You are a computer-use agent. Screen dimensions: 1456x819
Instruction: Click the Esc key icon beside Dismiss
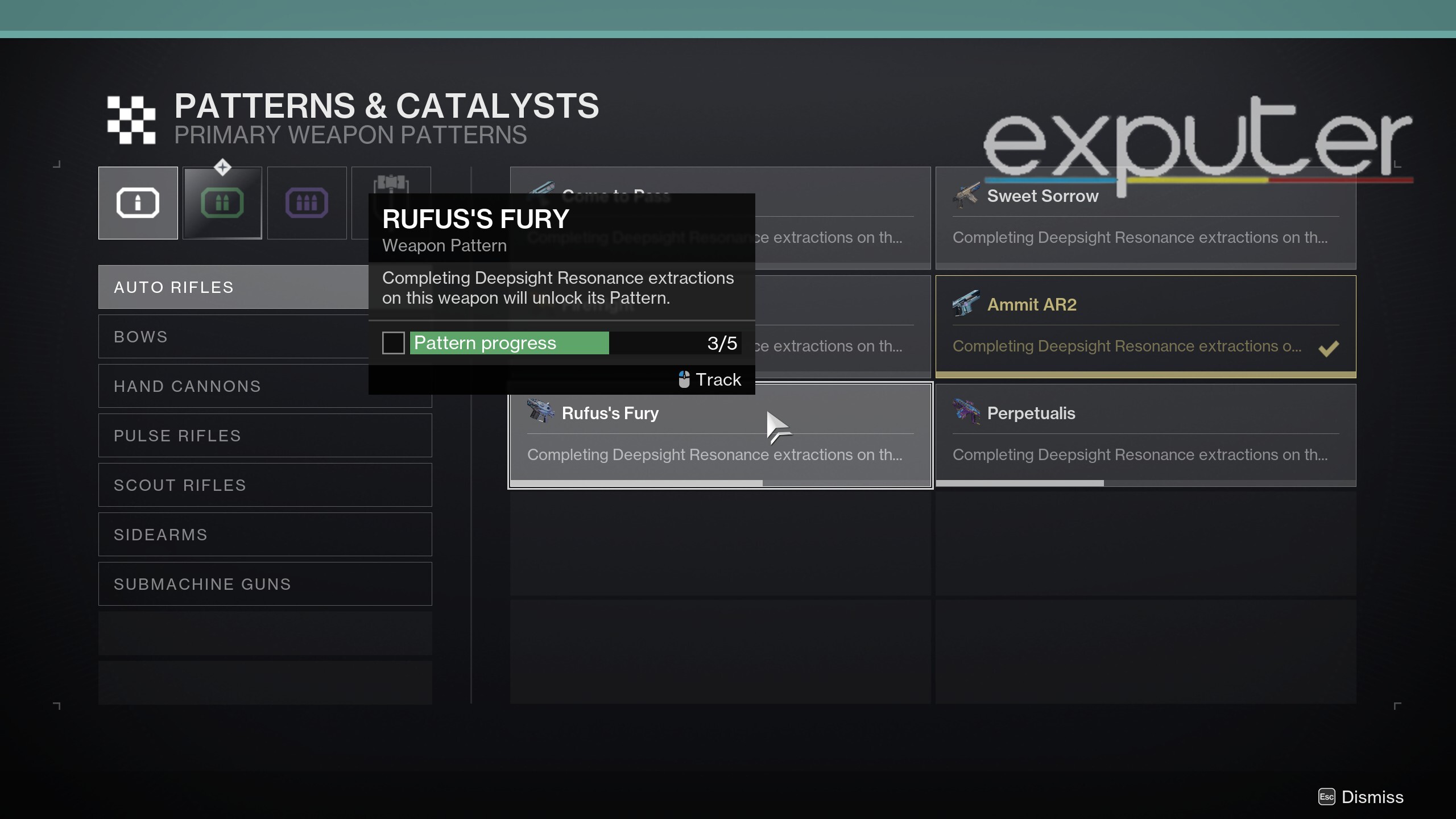pyautogui.click(x=1326, y=797)
